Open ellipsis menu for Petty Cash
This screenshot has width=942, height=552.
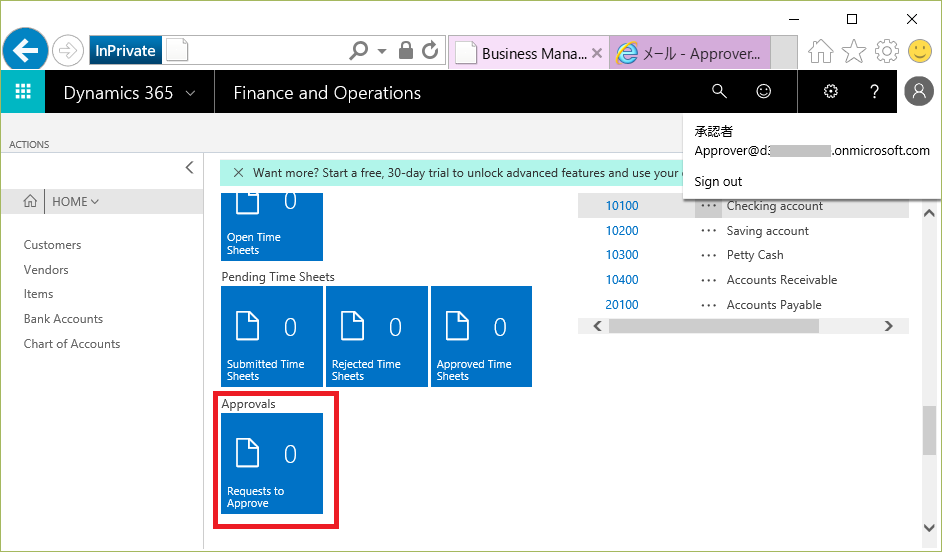[x=708, y=255]
